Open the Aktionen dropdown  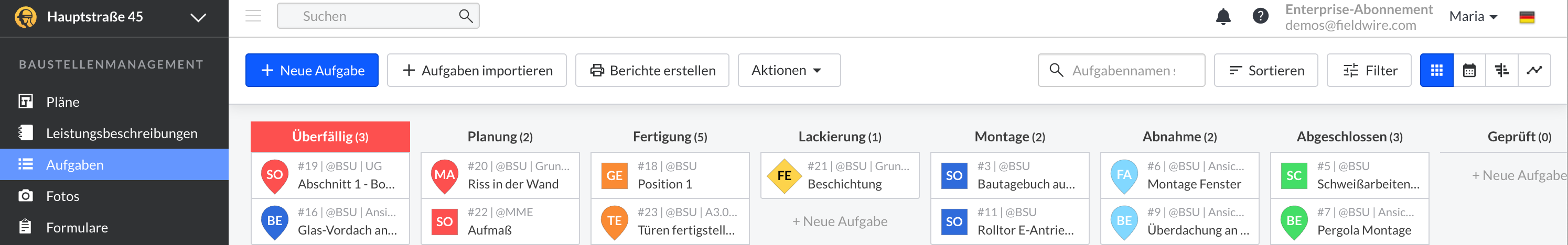coord(788,71)
